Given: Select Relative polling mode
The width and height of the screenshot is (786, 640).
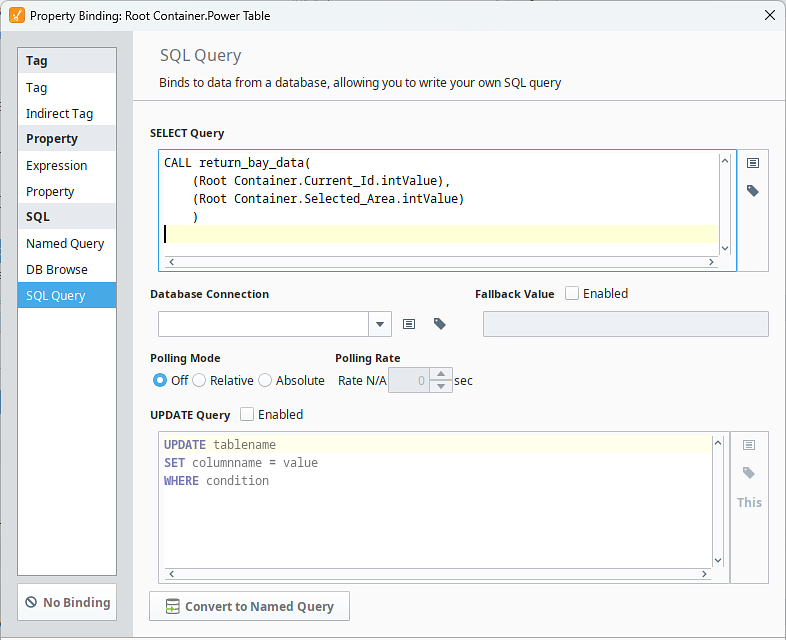Looking at the screenshot, I should [x=199, y=380].
